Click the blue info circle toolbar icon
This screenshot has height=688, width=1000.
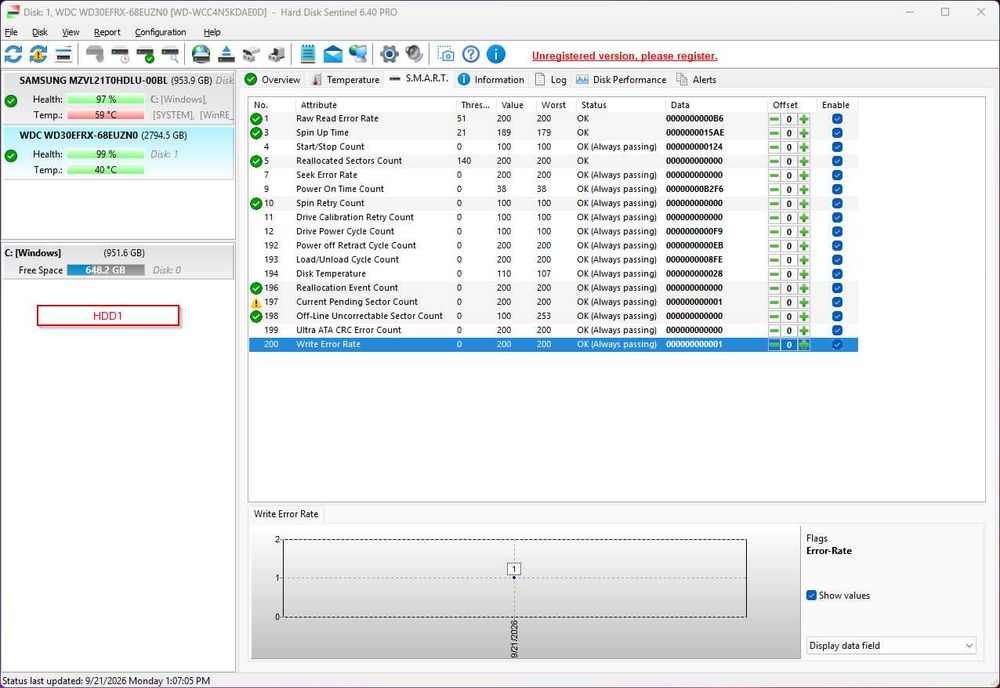[496, 54]
